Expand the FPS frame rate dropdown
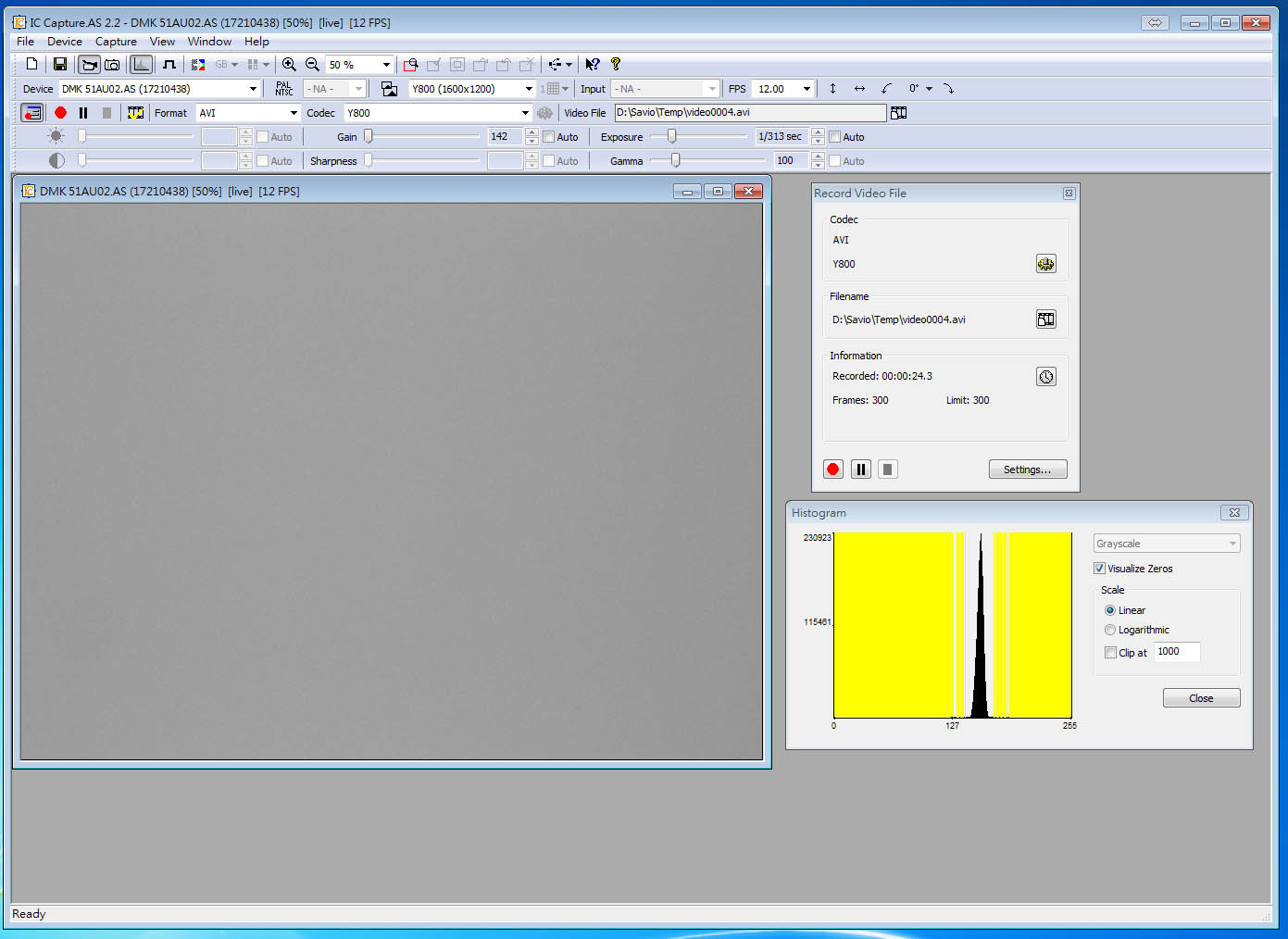 tap(807, 89)
